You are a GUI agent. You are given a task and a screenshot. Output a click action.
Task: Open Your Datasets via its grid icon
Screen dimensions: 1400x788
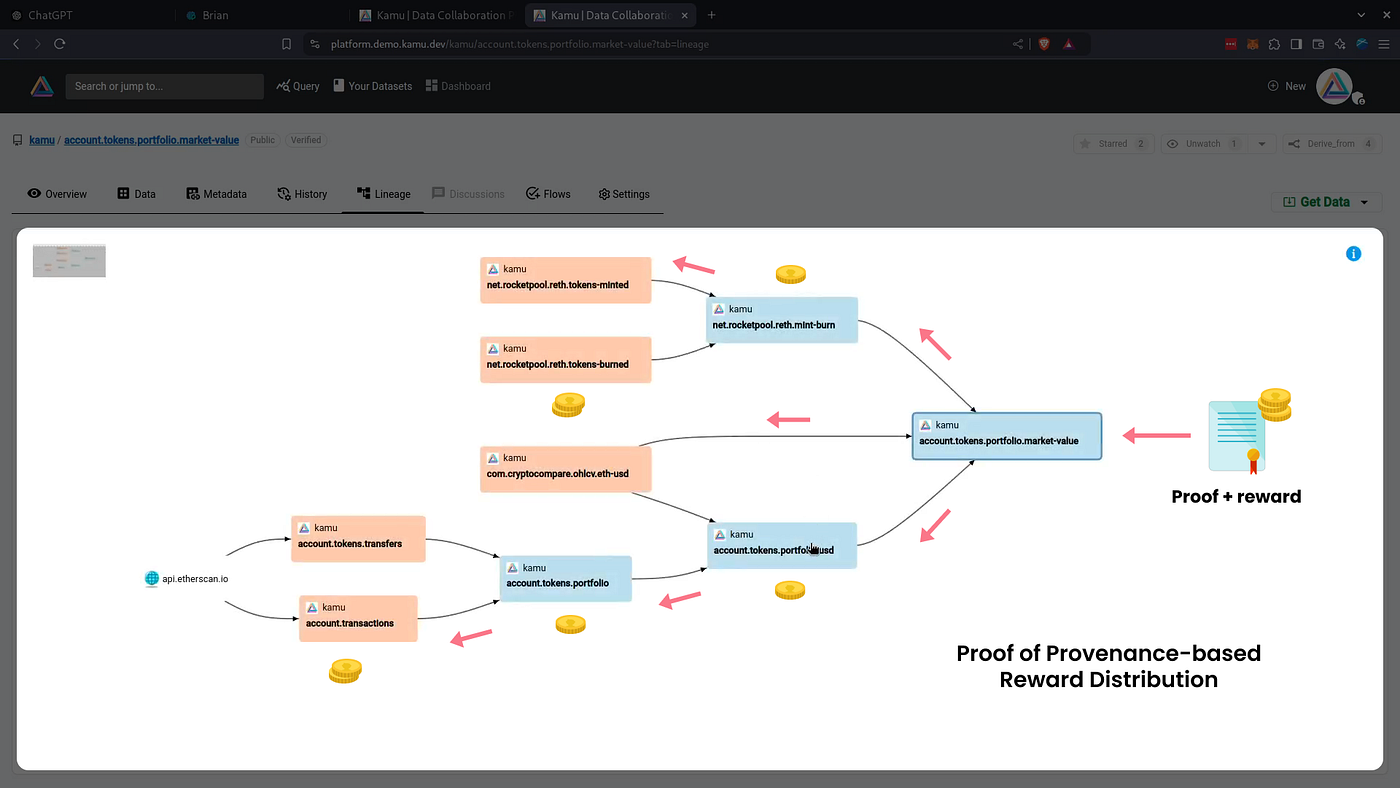point(340,86)
